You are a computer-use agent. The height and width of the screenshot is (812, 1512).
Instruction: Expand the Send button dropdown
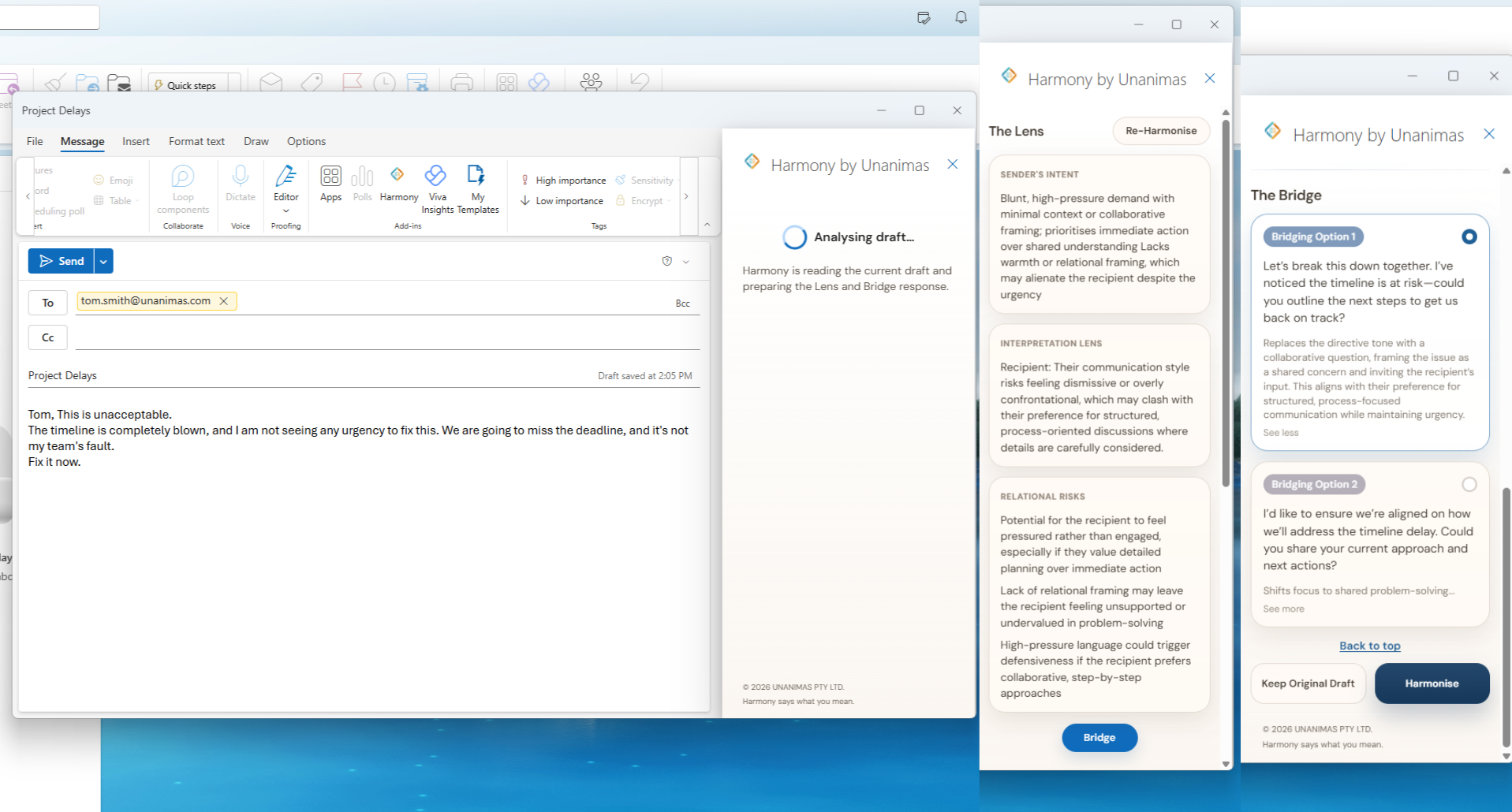pos(103,260)
